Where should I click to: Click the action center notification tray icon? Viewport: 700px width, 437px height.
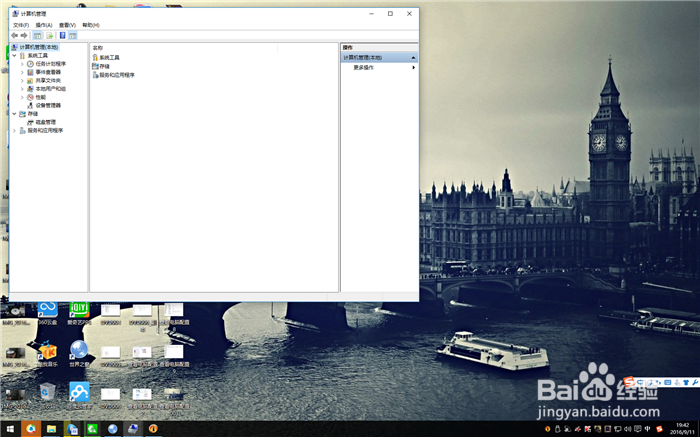(638, 429)
